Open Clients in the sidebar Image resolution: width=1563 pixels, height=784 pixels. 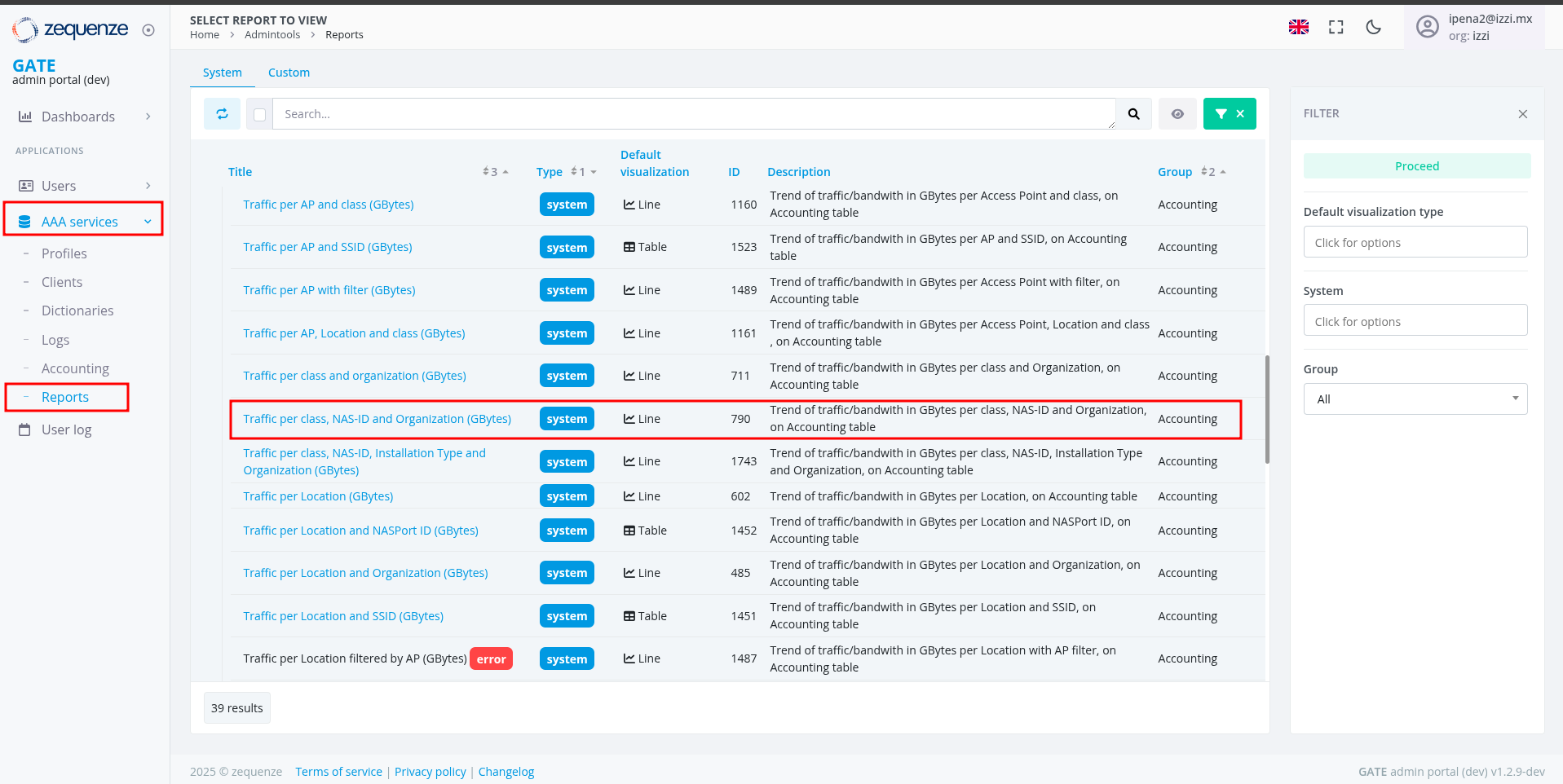pyautogui.click(x=62, y=282)
